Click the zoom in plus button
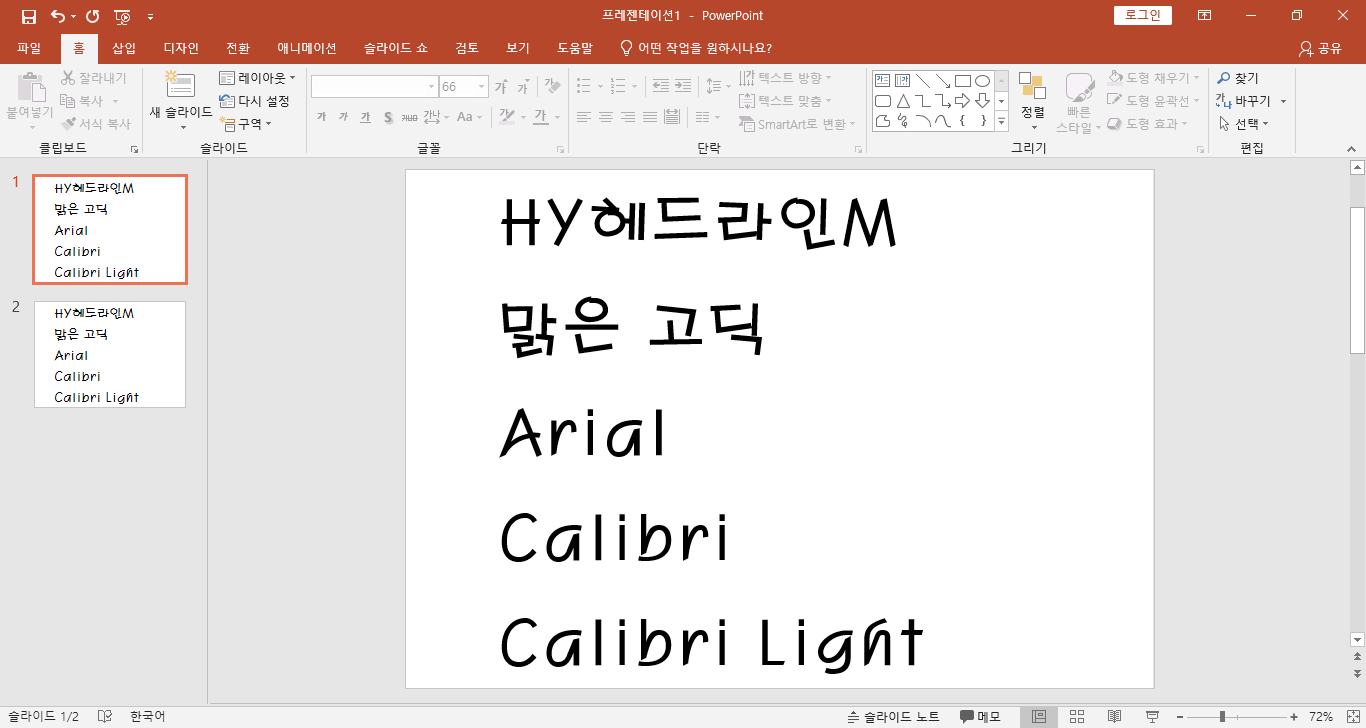This screenshot has height=728, width=1366. click(x=1294, y=717)
